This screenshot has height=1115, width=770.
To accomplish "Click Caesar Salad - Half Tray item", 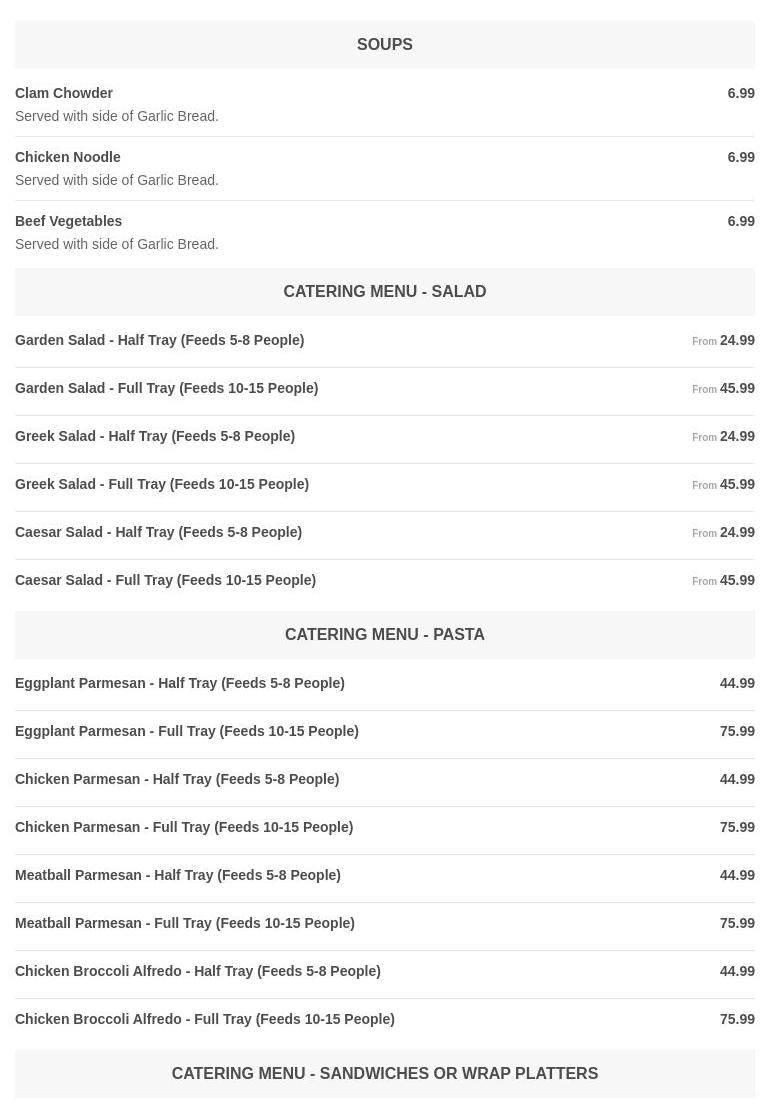I will click(x=159, y=532).
